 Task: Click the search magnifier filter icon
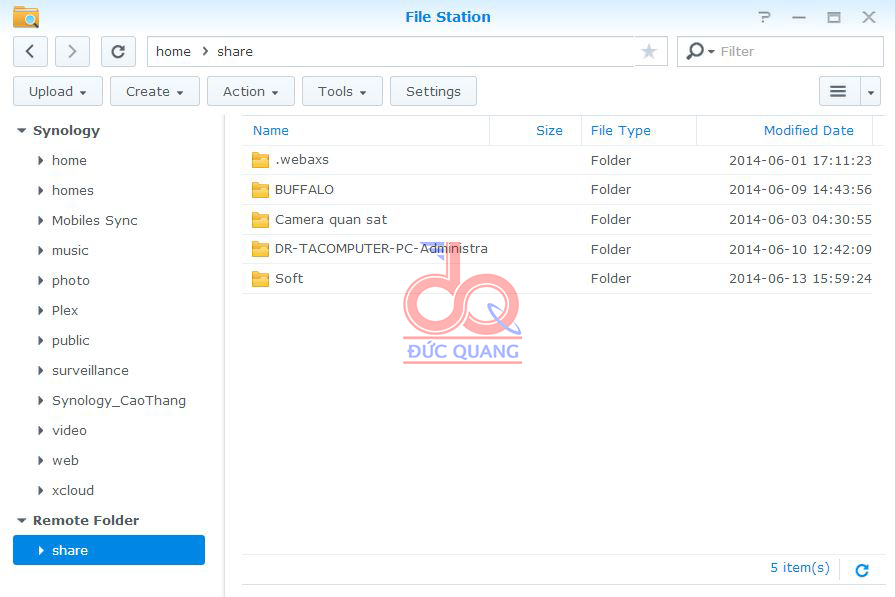[x=696, y=51]
